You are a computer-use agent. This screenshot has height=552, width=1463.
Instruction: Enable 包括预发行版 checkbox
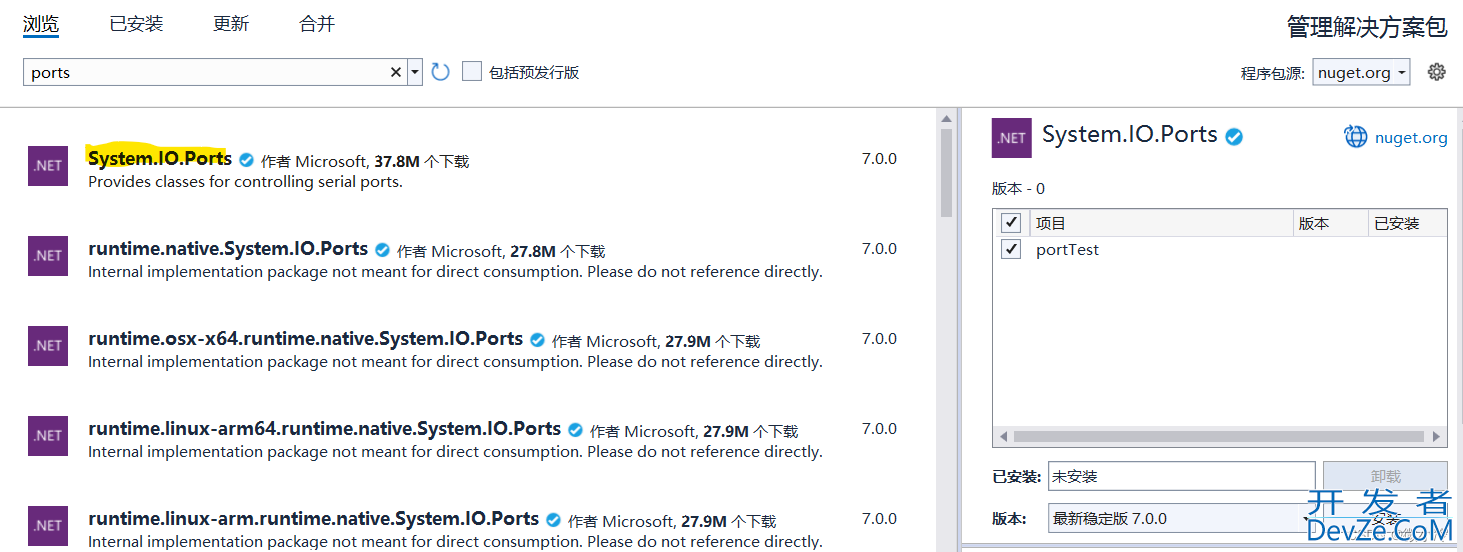click(472, 72)
